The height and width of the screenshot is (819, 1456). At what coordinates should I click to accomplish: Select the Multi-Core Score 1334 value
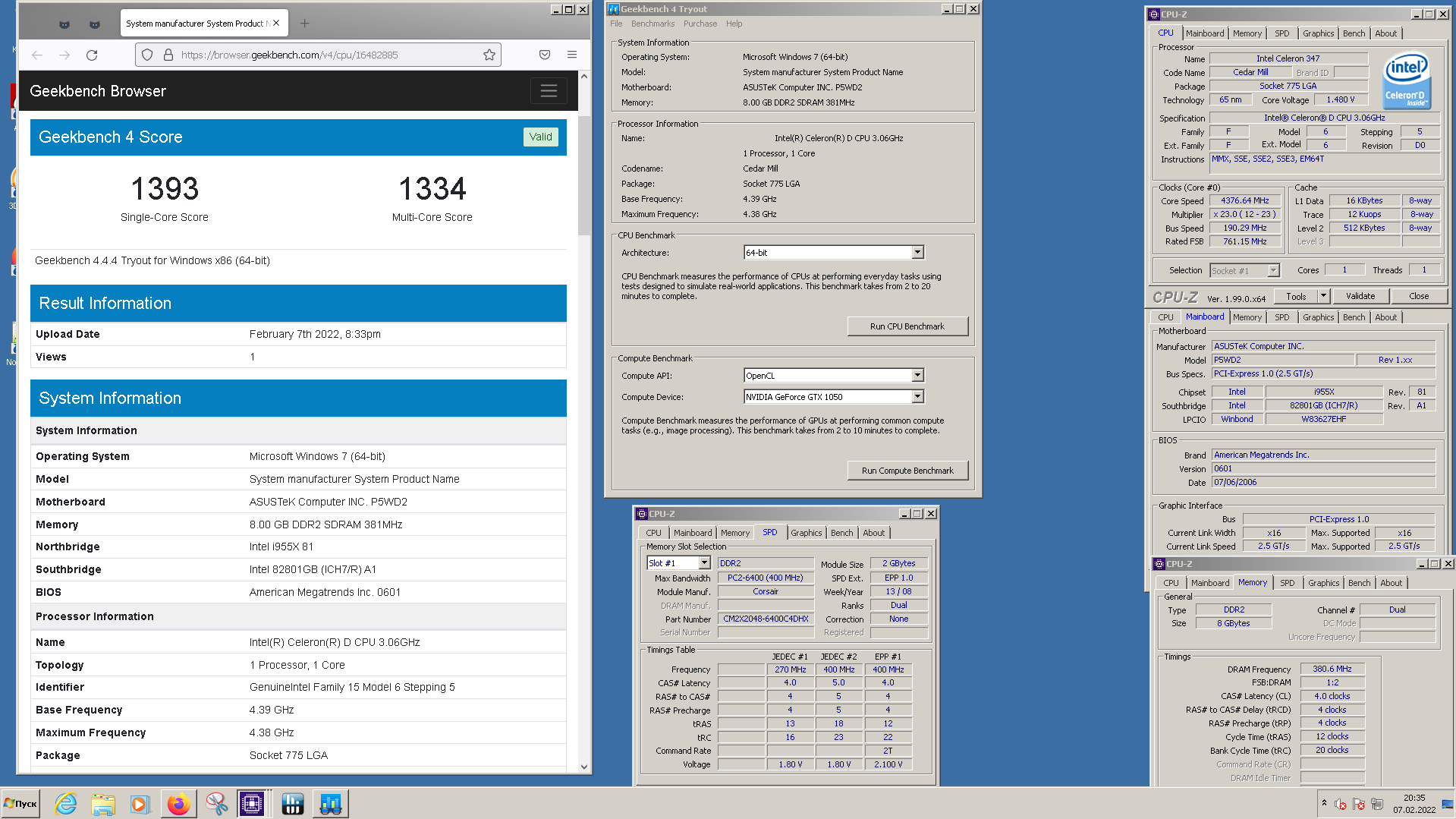click(432, 189)
